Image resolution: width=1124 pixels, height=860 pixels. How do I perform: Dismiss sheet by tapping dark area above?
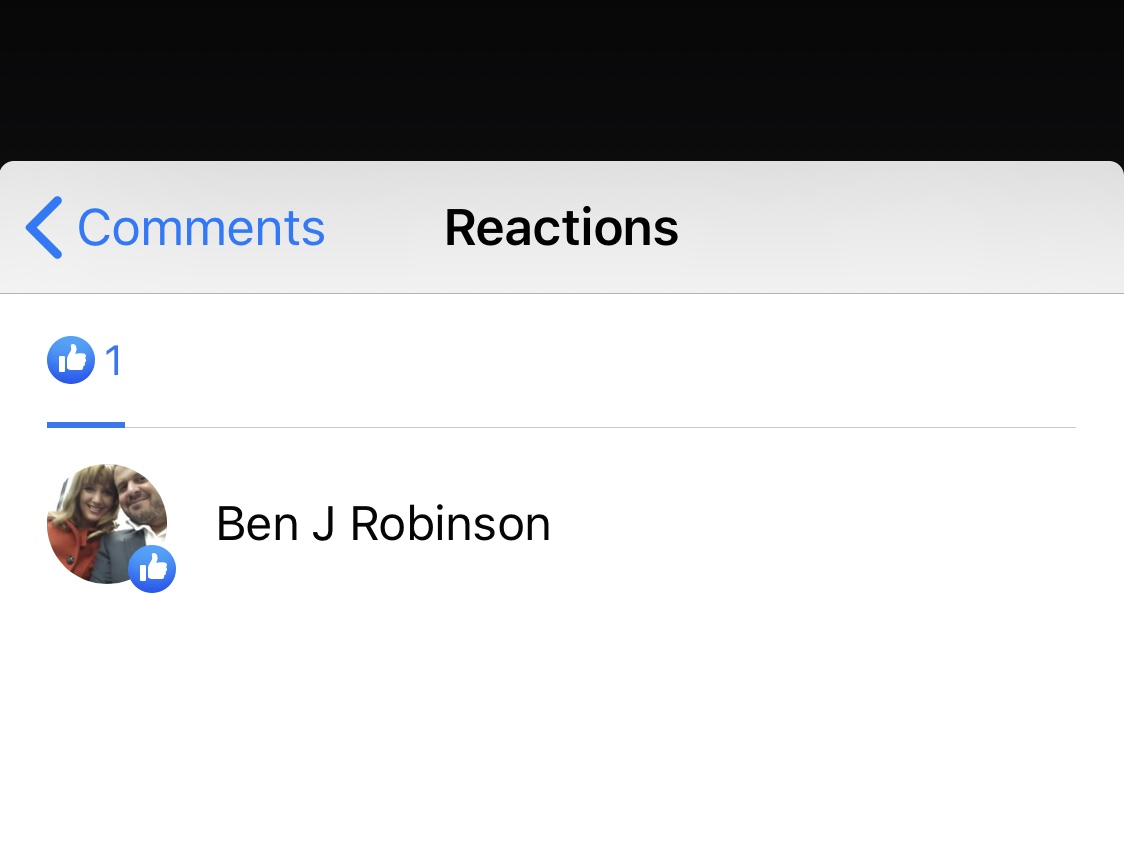(x=562, y=79)
